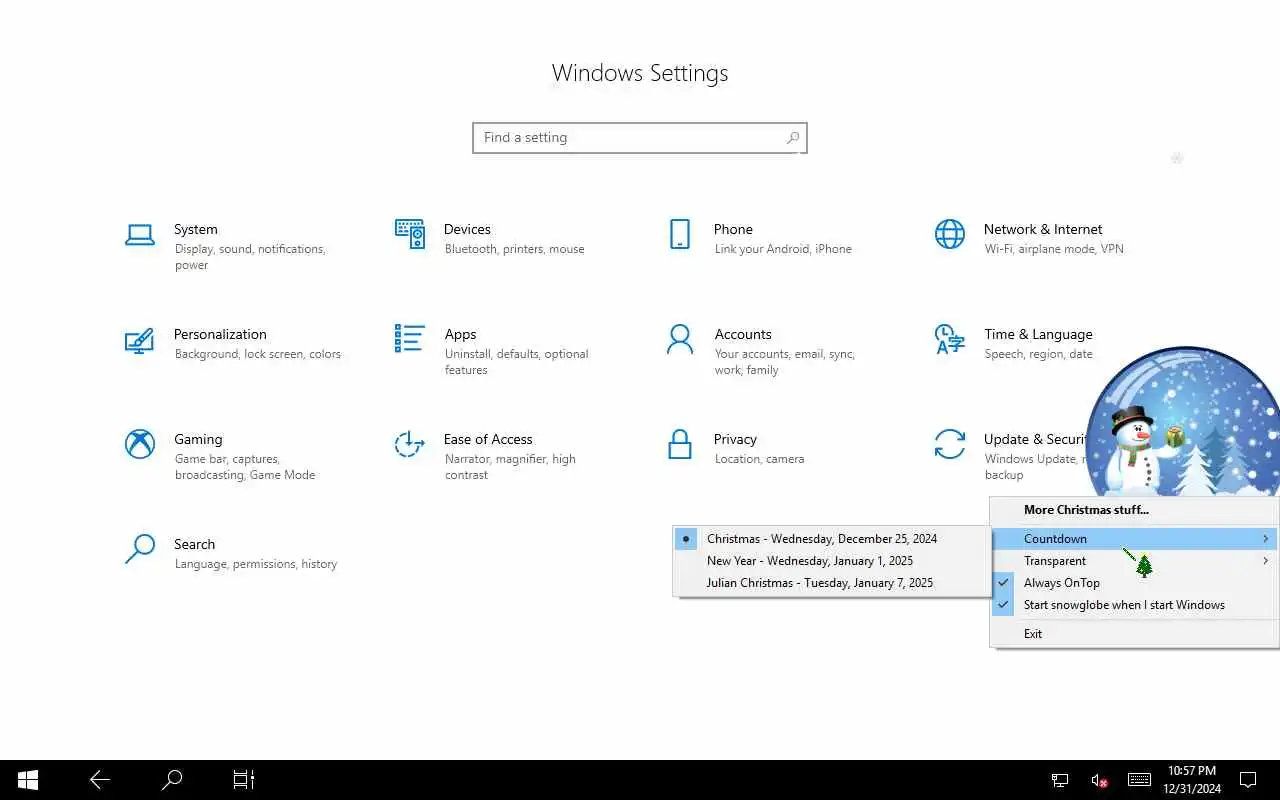Select New Year January 1, 2025 countdown
Image resolution: width=1280 pixels, height=800 pixels.
pyautogui.click(x=832, y=561)
